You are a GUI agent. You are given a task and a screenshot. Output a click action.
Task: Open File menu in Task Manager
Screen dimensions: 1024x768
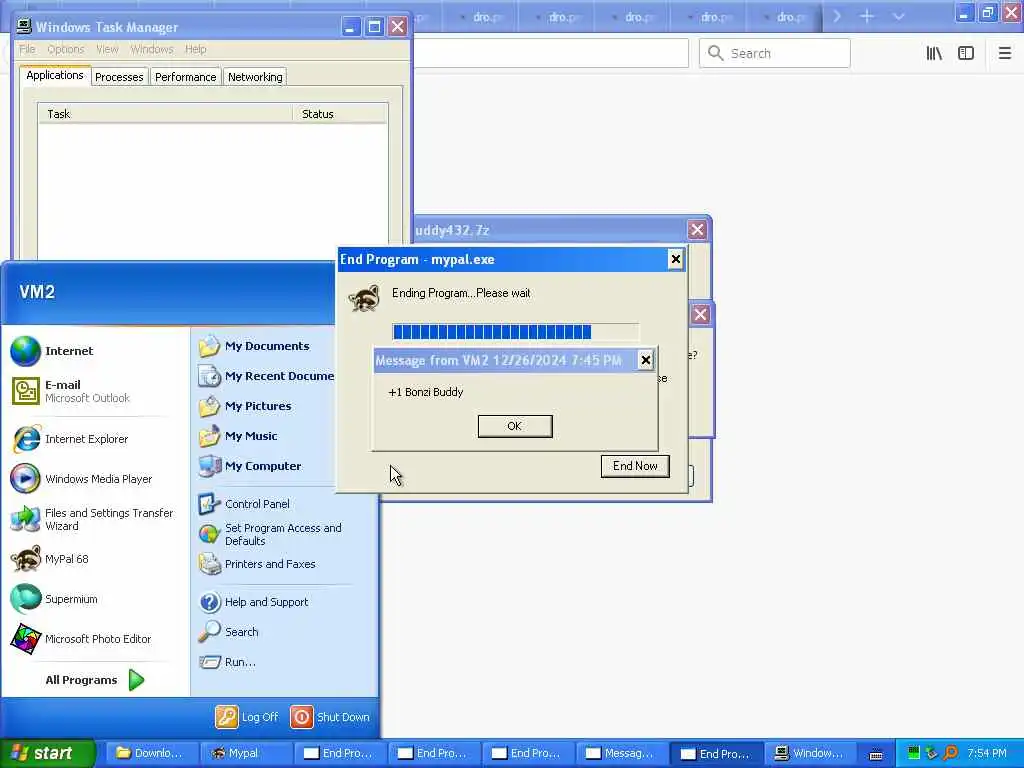27,49
